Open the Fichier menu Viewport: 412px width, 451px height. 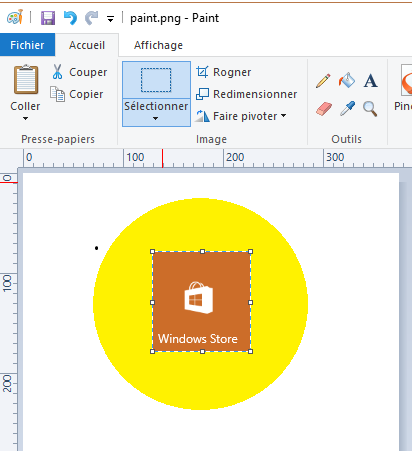(x=27, y=45)
